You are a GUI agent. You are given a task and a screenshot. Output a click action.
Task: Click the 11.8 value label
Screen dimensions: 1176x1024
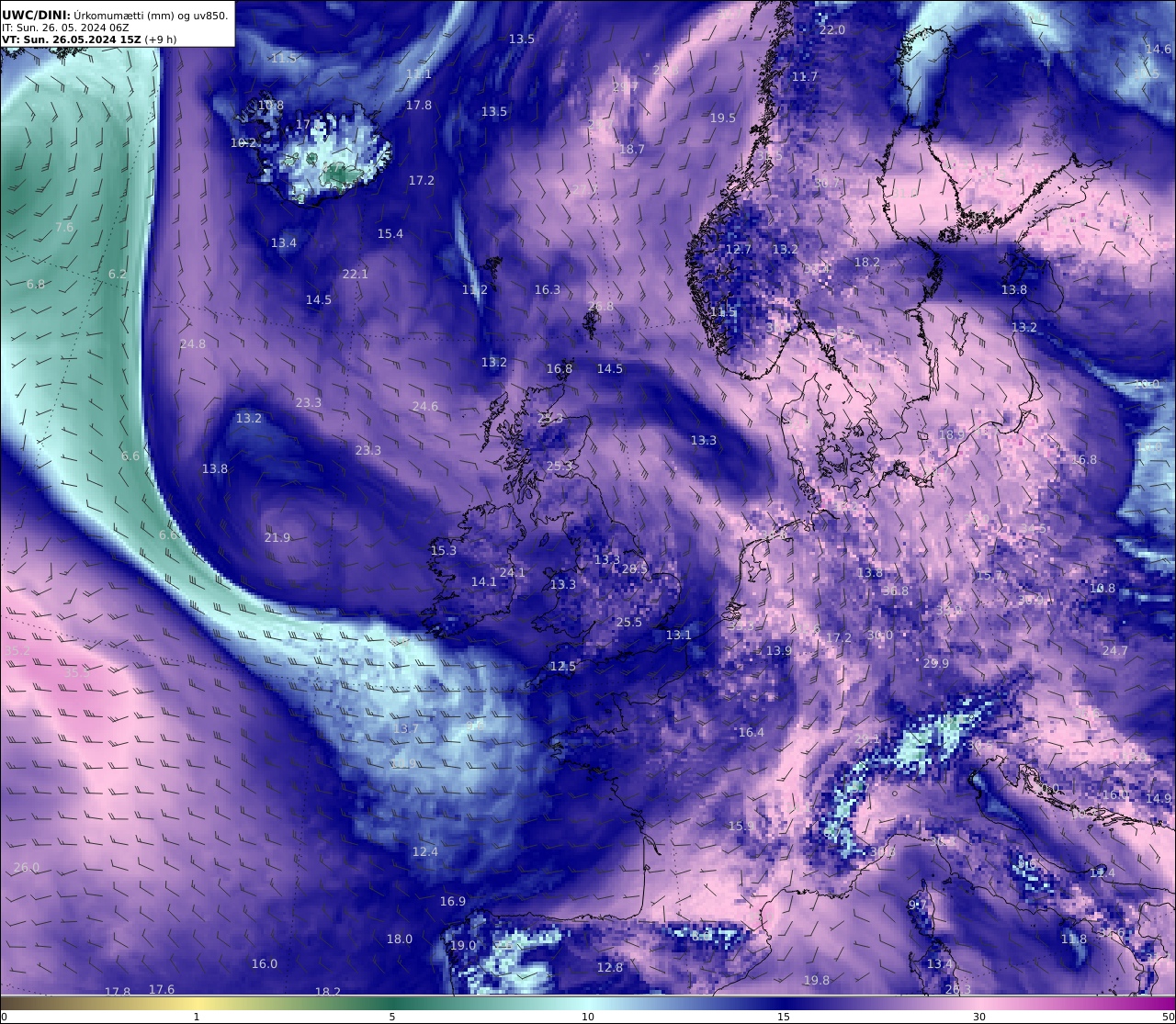coord(1074,940)
